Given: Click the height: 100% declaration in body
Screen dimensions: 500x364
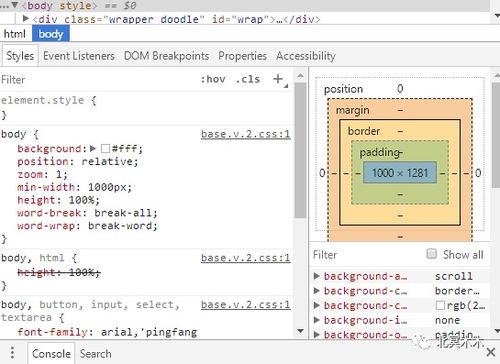Looking at the screenshot, I should (58, 200).
